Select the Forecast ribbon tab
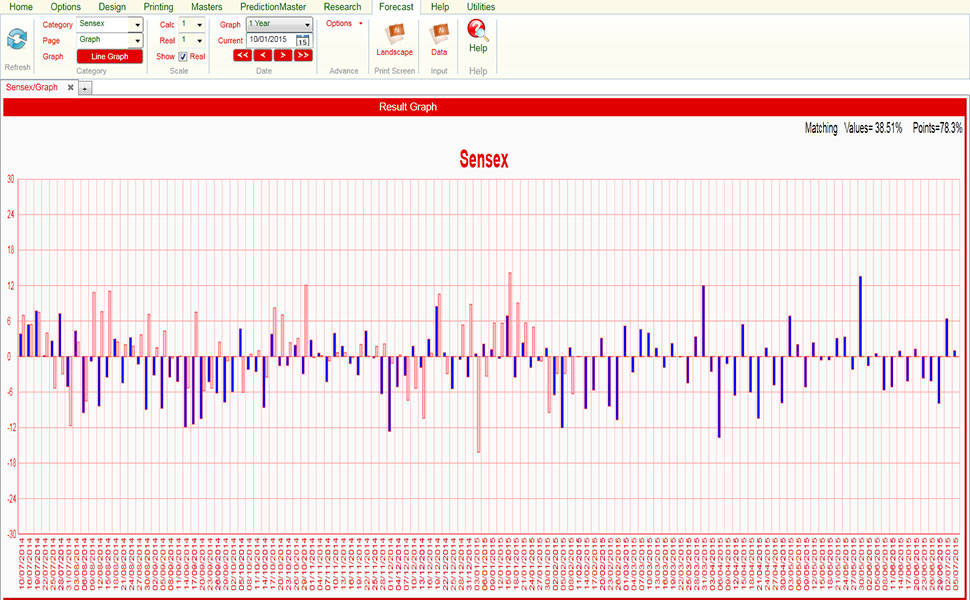The width and height of the screenshot is (970, 600). click(396, 7)
